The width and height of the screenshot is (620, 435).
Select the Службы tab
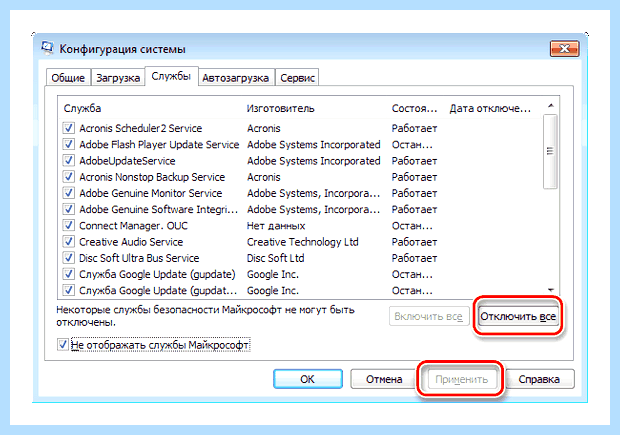(171, 76)
